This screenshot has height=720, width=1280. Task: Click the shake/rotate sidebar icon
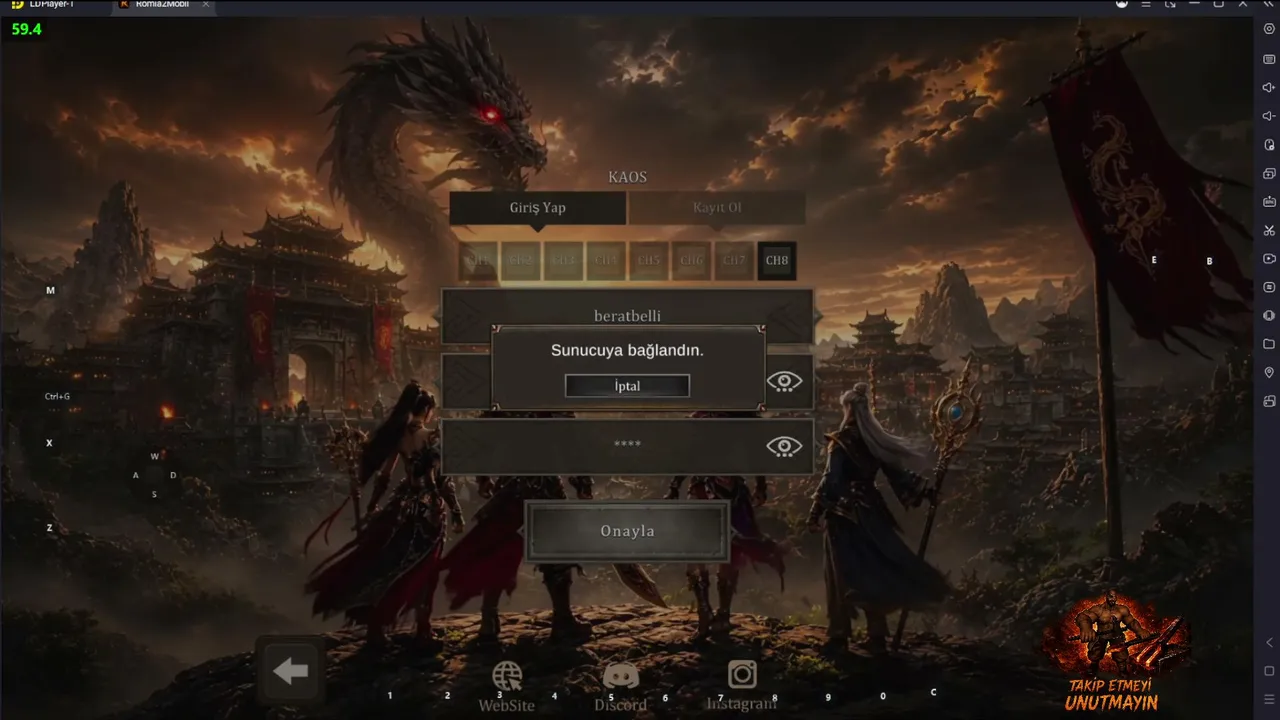tap(1269, 315)
